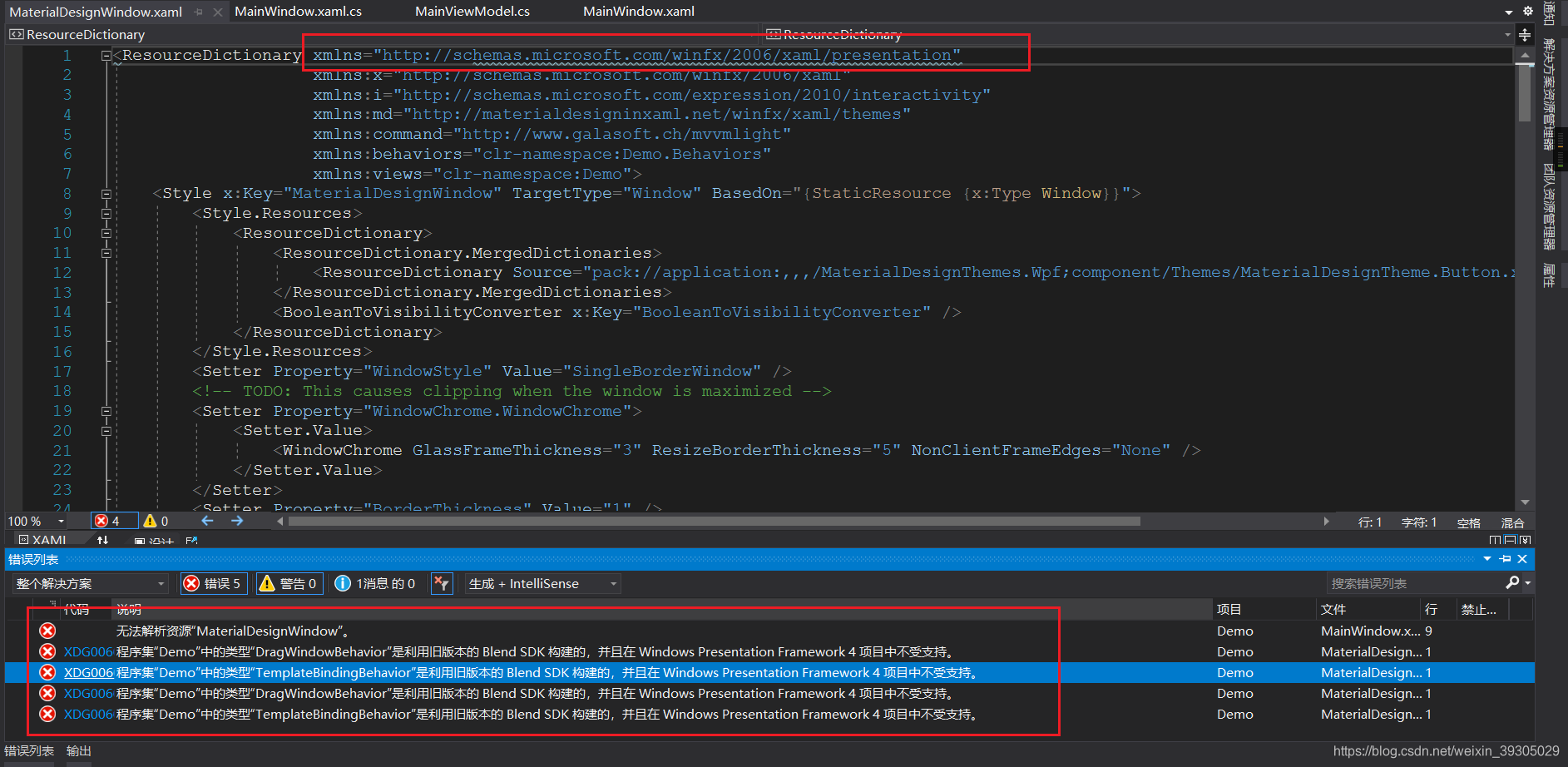Open the 属性 side panel tab
This screenshot has height=767, width=1568.
pos(1548,275)
